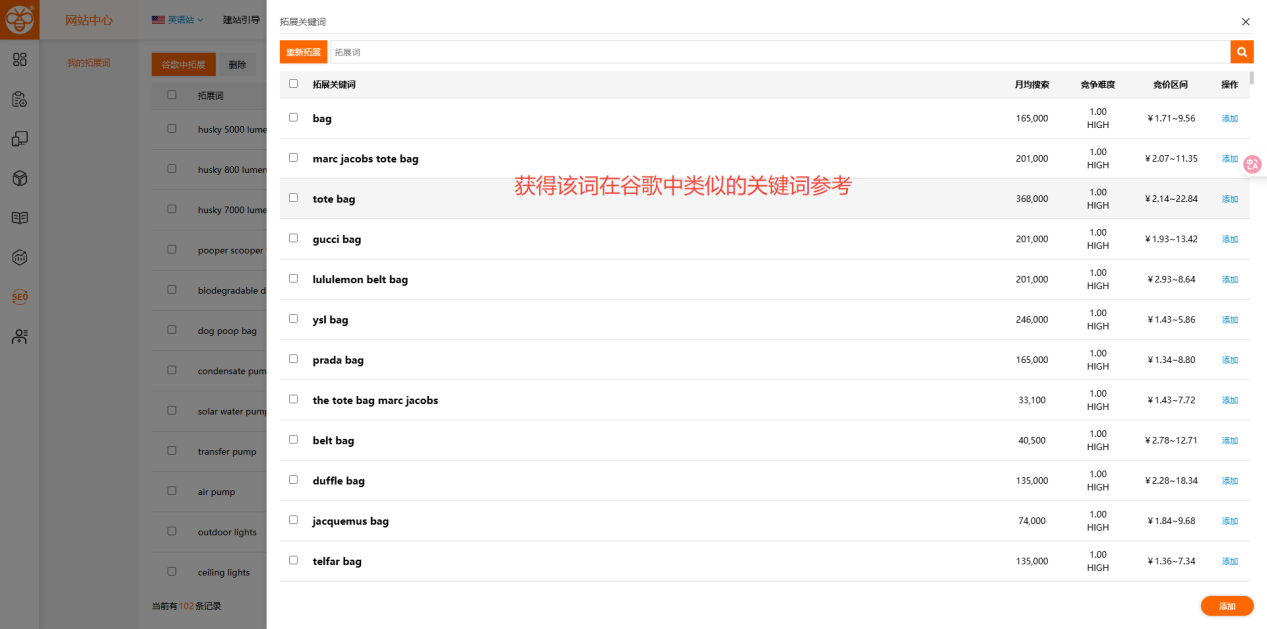Select 我的拓展词 in the side menu
Viewport: 1267px width, 629px height.
[89, 63]
